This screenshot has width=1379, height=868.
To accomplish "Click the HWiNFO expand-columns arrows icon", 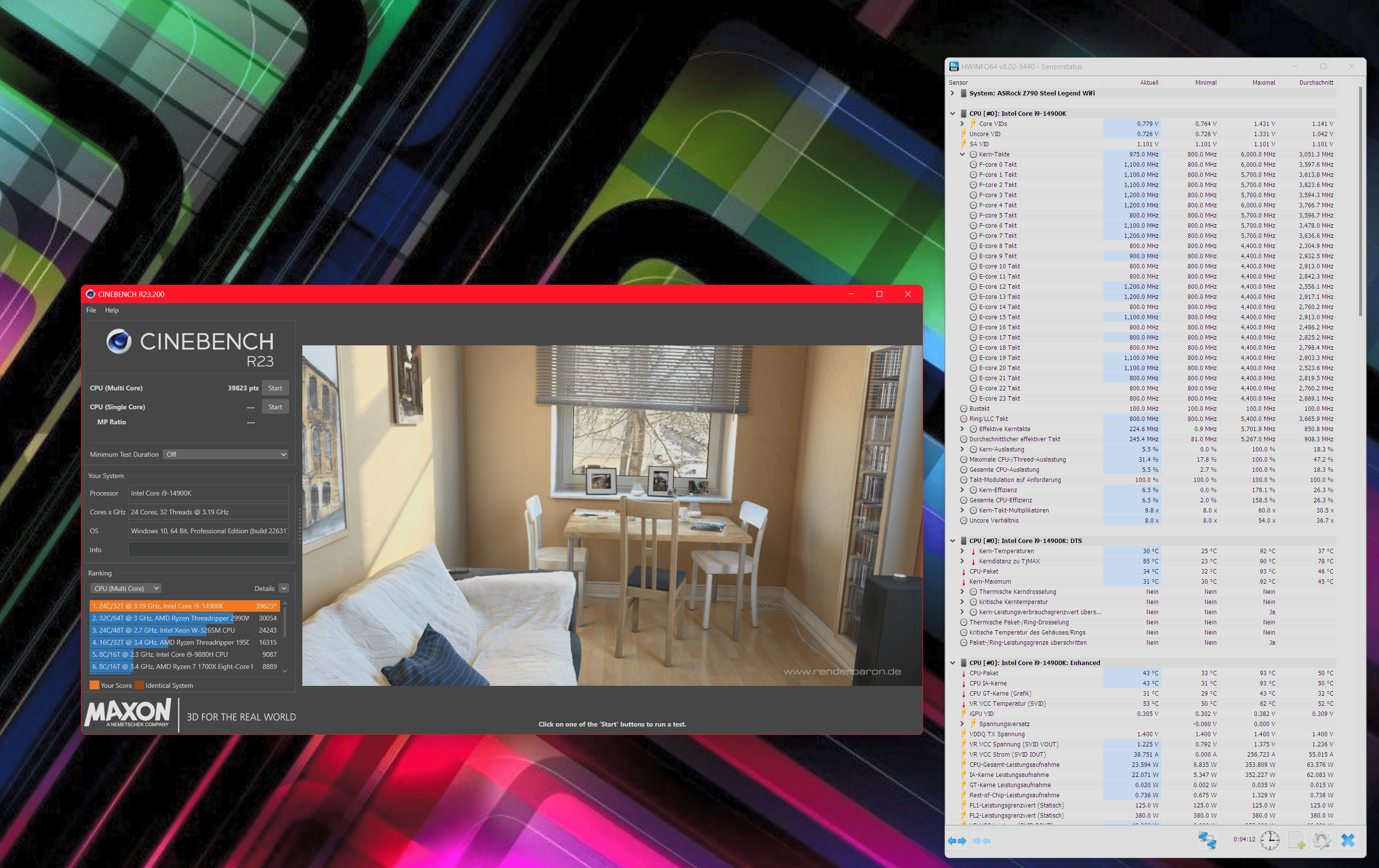I will (x=956, y=840).
